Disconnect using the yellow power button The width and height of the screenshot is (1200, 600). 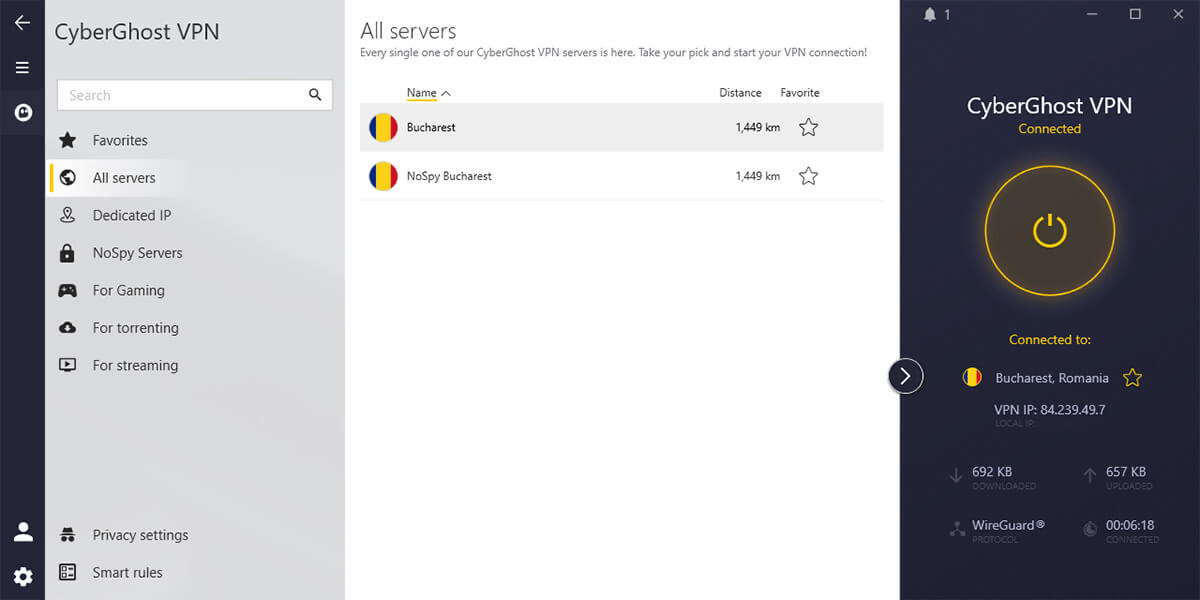click(1050, 232)
